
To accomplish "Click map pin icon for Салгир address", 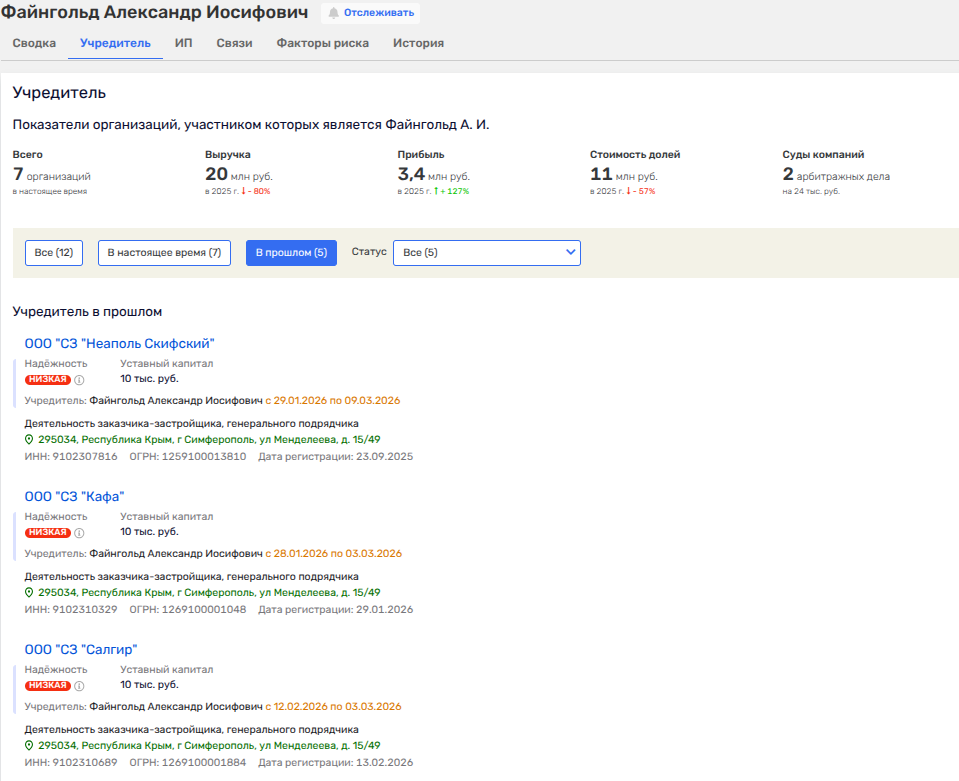I will click(x=30, y=746).
